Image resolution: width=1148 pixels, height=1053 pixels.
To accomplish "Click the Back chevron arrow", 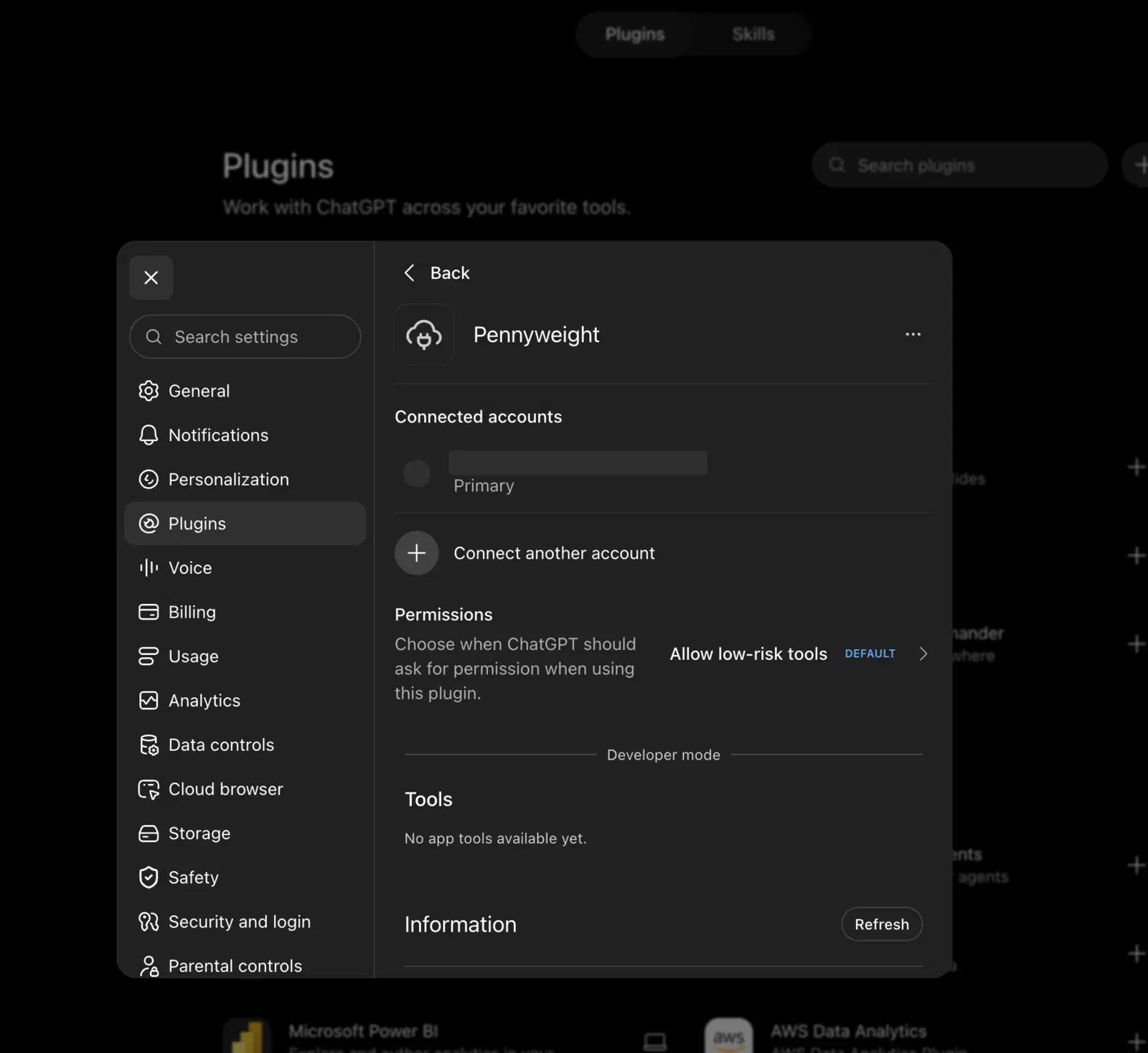I will pos(409,273).
